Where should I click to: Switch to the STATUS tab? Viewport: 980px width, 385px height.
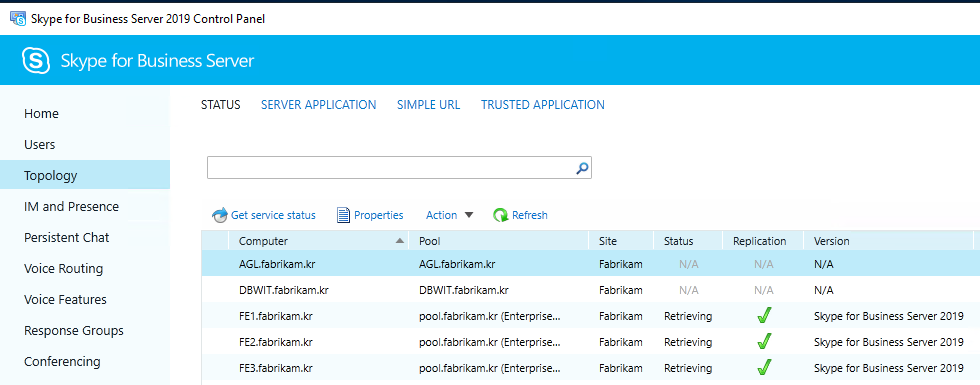coord(221,105)
